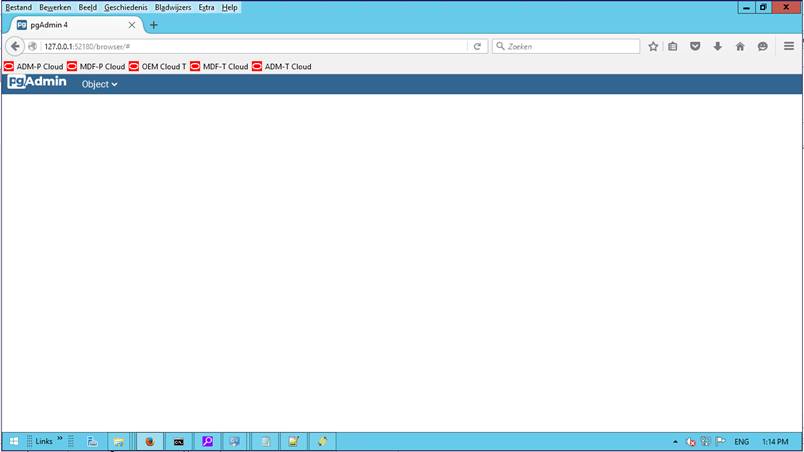Close the pgAdmin 4 tab

pyautogui.click(x=132, y=25)
